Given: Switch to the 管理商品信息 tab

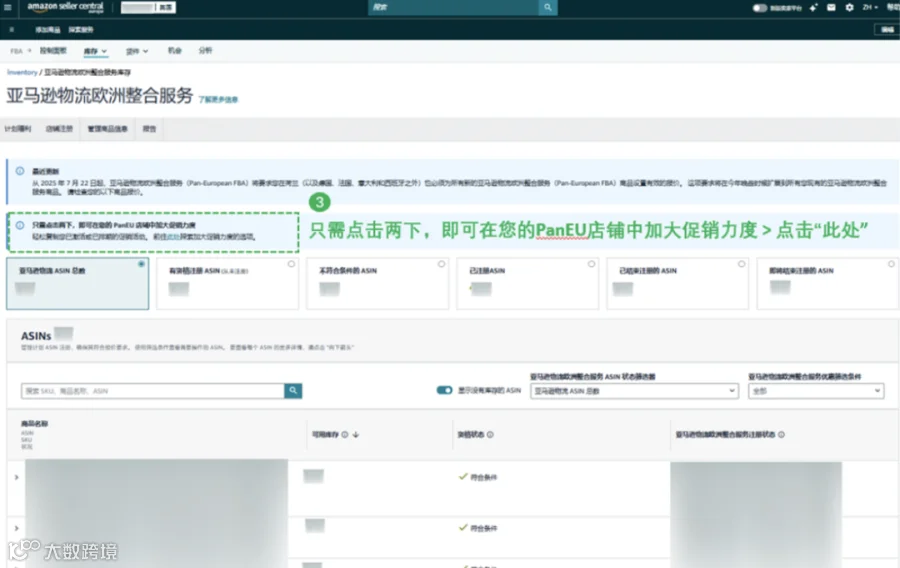Looking at the screenshot, I should (107, 129).
